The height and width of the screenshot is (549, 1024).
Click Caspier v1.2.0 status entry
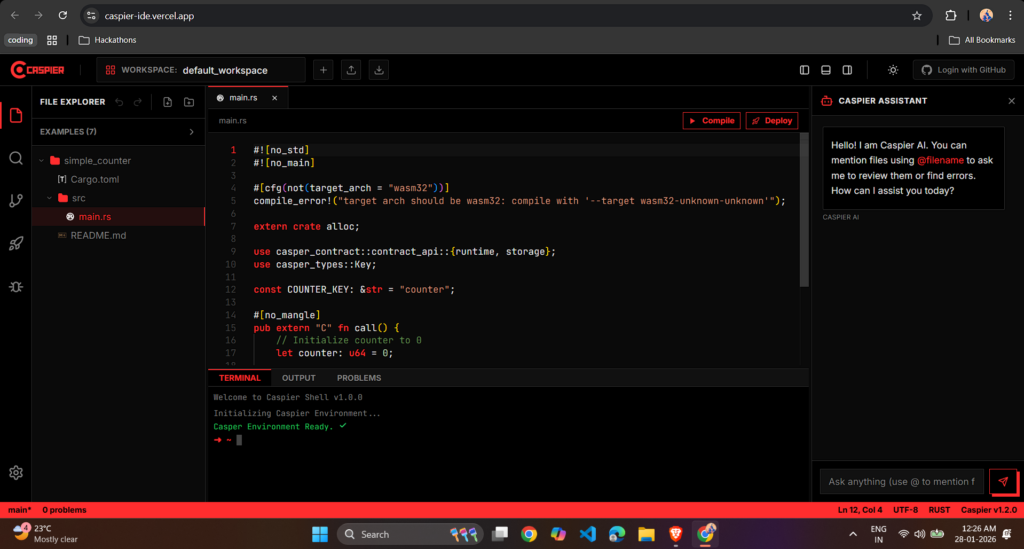click(989, 510)
